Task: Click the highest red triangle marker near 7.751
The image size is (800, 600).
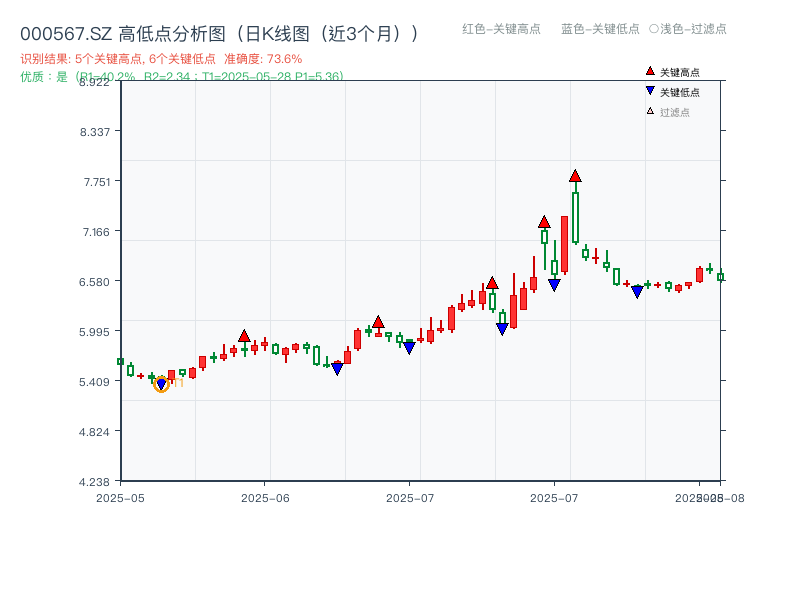Action: tap(575, 176)
